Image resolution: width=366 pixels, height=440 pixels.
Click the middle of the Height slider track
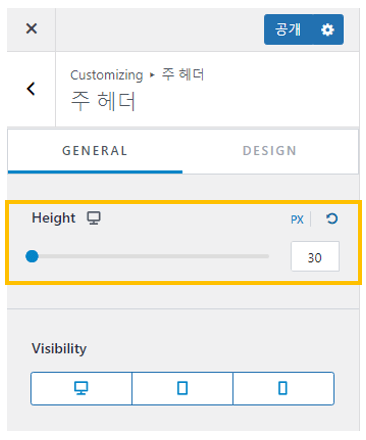148,256
